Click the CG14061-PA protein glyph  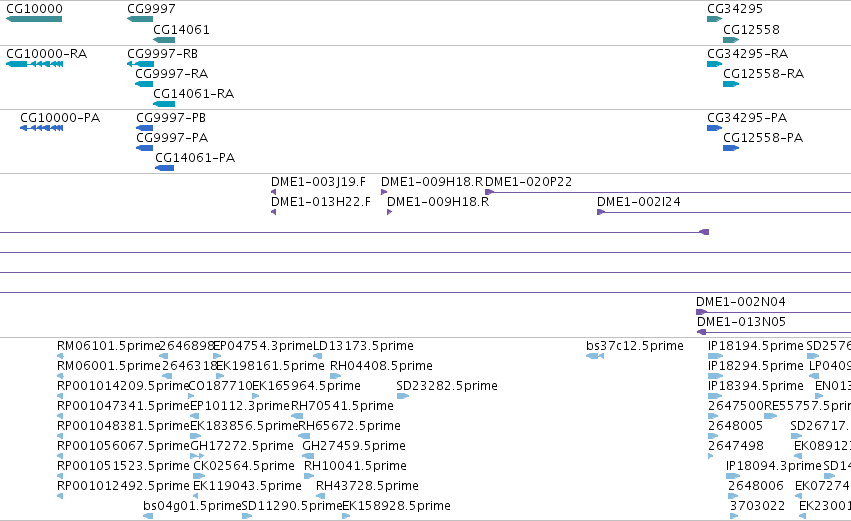[x=164, y=168]
